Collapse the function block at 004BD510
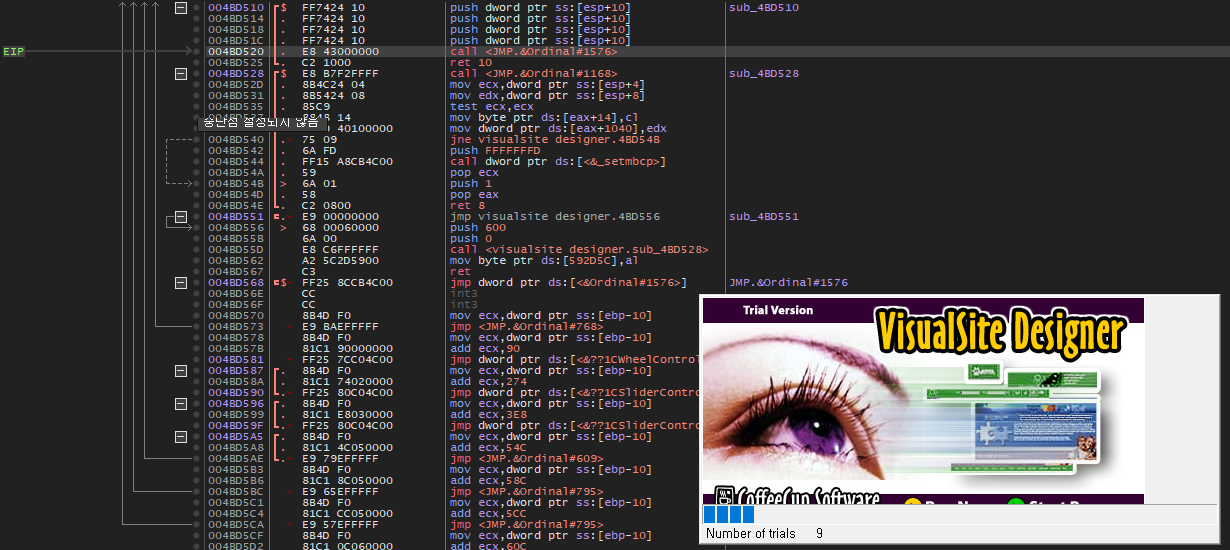The height and width of the screenshot is (550, 1230). point(181,7)
